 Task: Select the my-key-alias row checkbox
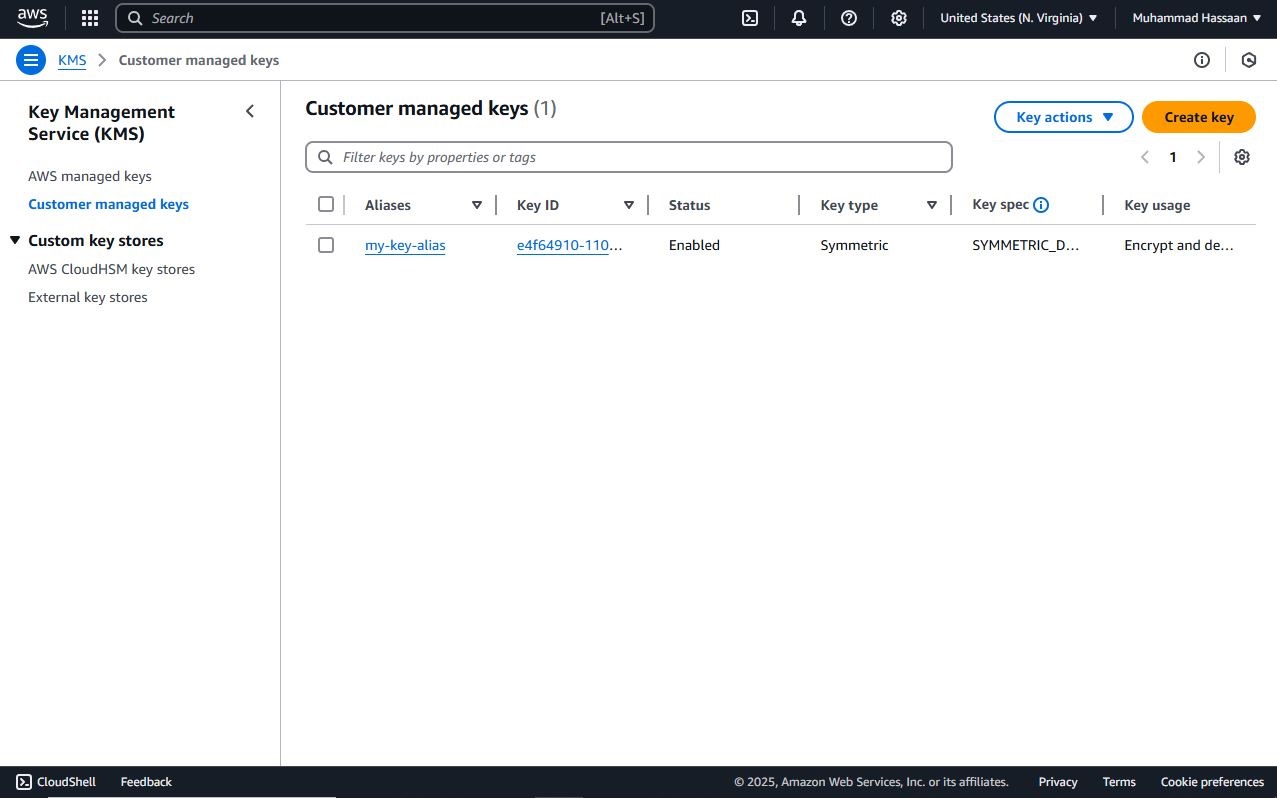[x=325, y=245]
